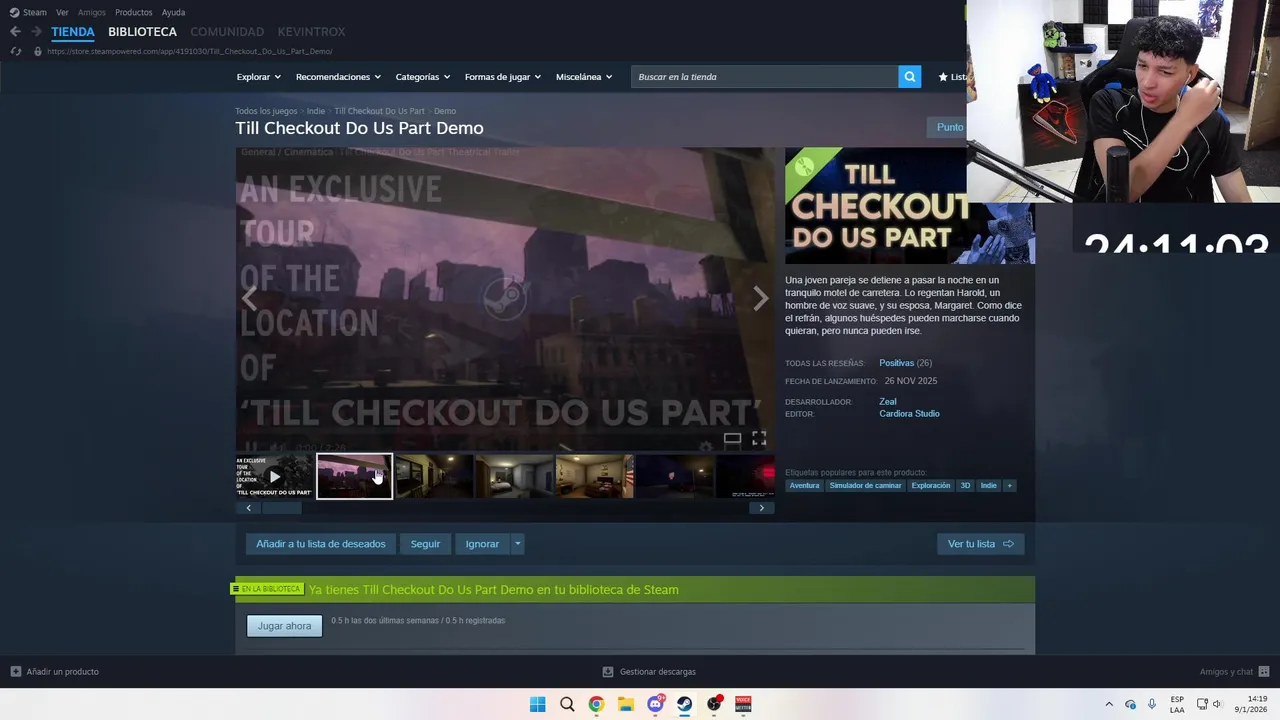Open developer Zeal link

point(888,402)
